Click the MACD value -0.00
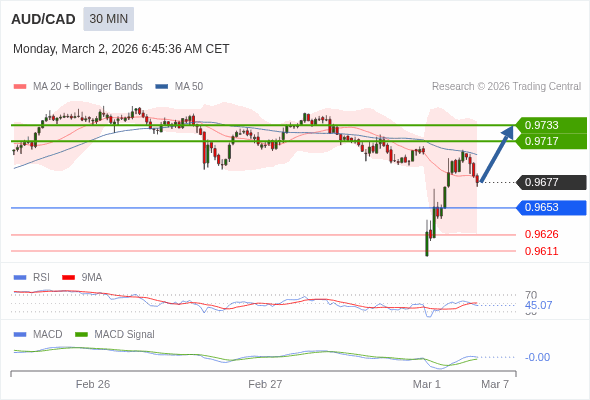Screen dimensions: 590x400 coord(537,357)
